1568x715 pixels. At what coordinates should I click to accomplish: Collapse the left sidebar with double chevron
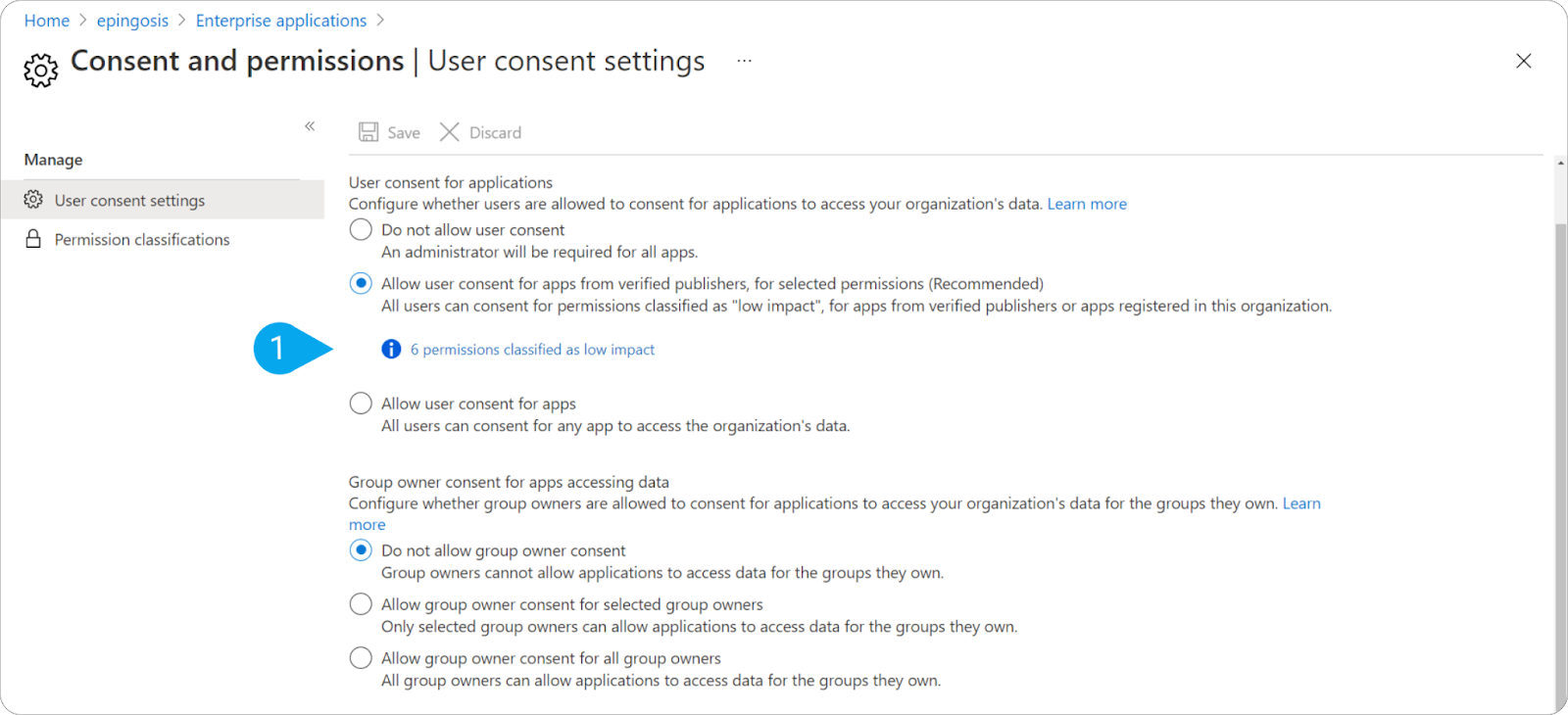coord(310,126)
